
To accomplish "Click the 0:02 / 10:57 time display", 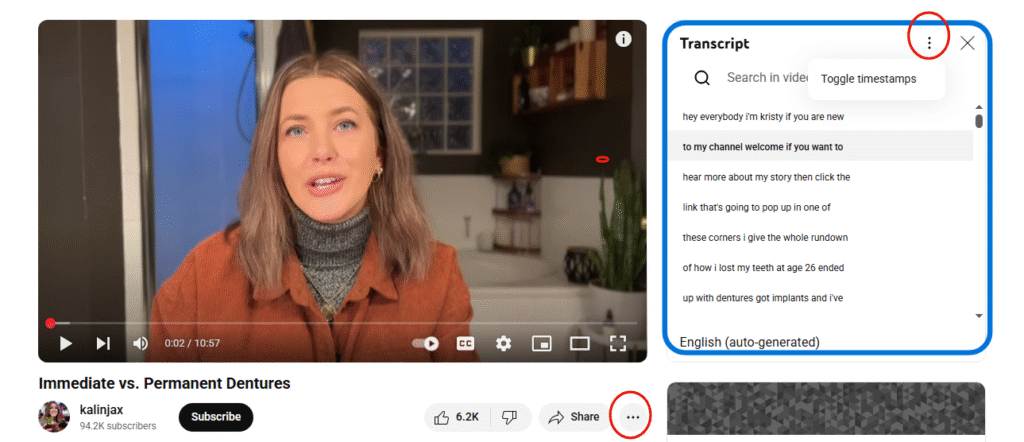I will (192, 343).
